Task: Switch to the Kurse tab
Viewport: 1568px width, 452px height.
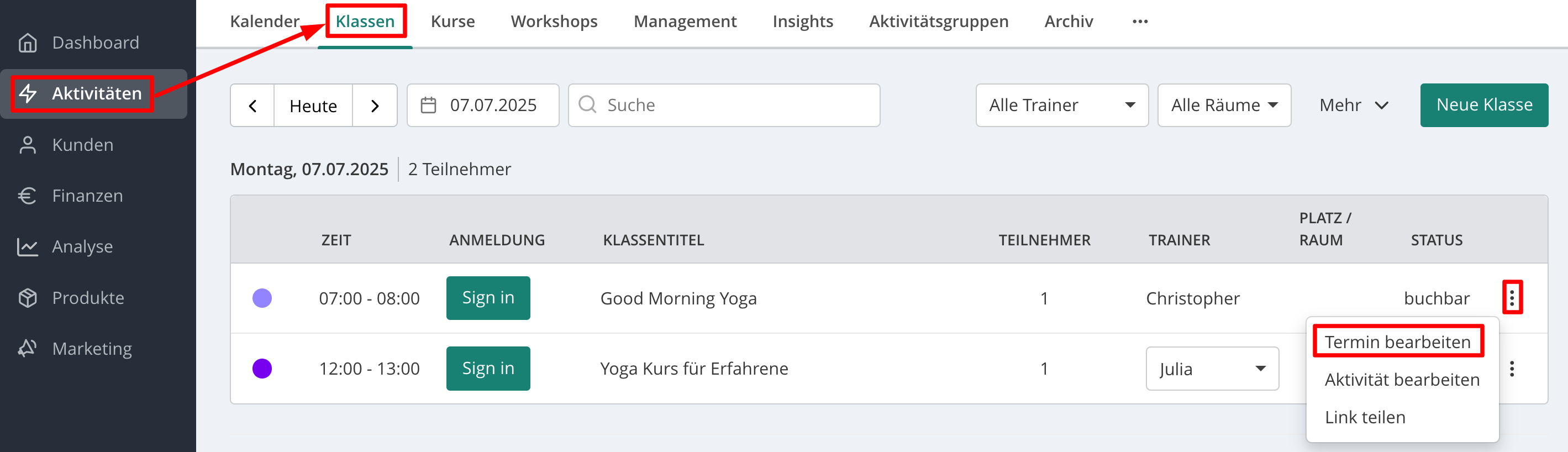Action: (453, 22)
